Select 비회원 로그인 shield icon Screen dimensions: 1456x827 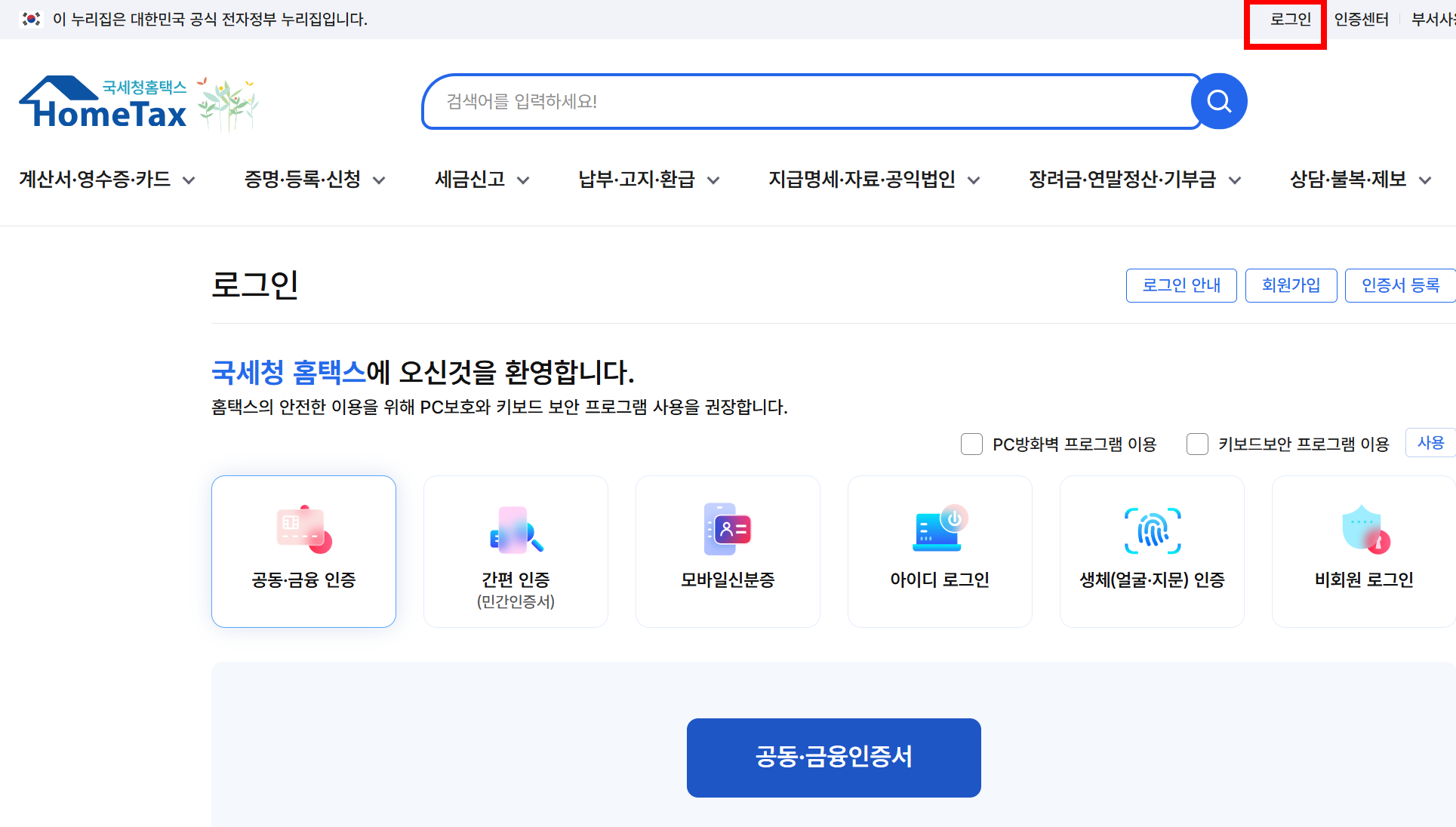point(1364,530)
